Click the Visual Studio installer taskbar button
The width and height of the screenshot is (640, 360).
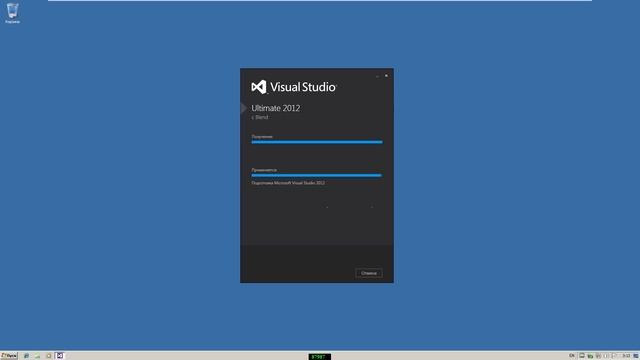click(x=60, y=356)
